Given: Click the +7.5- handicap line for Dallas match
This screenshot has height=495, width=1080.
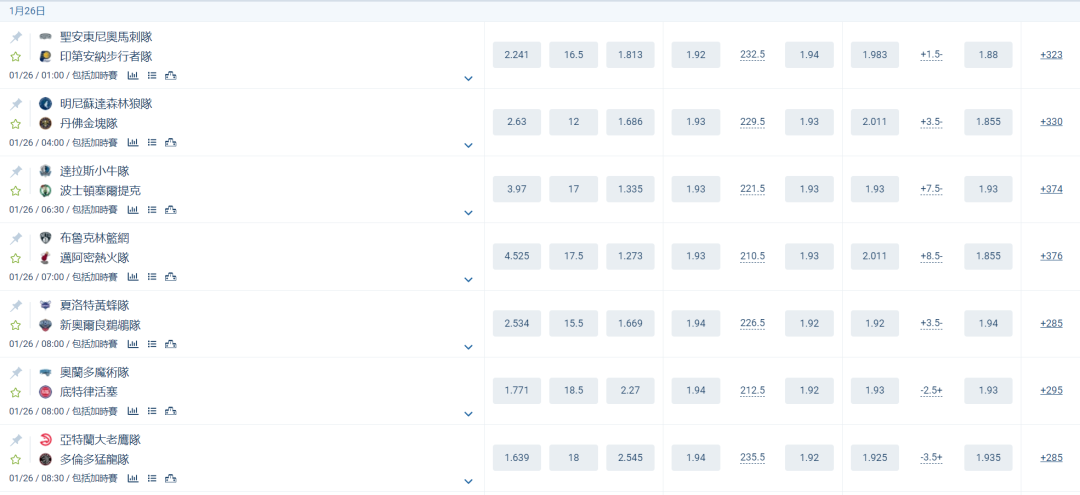Looking at the screenshot, I should [x=931, y=189].
